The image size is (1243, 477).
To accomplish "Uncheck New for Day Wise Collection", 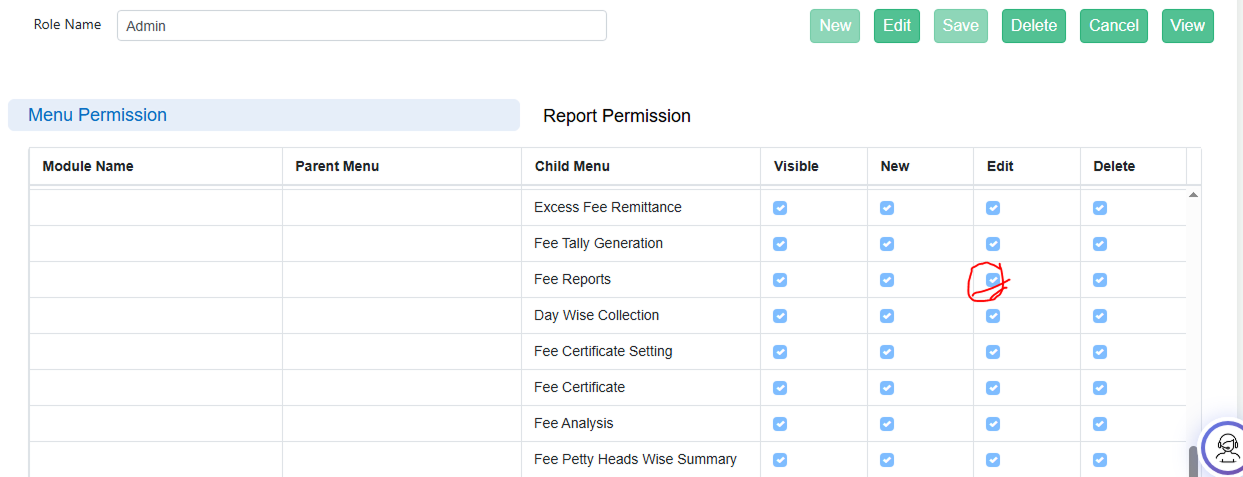I will coord(887,316).
